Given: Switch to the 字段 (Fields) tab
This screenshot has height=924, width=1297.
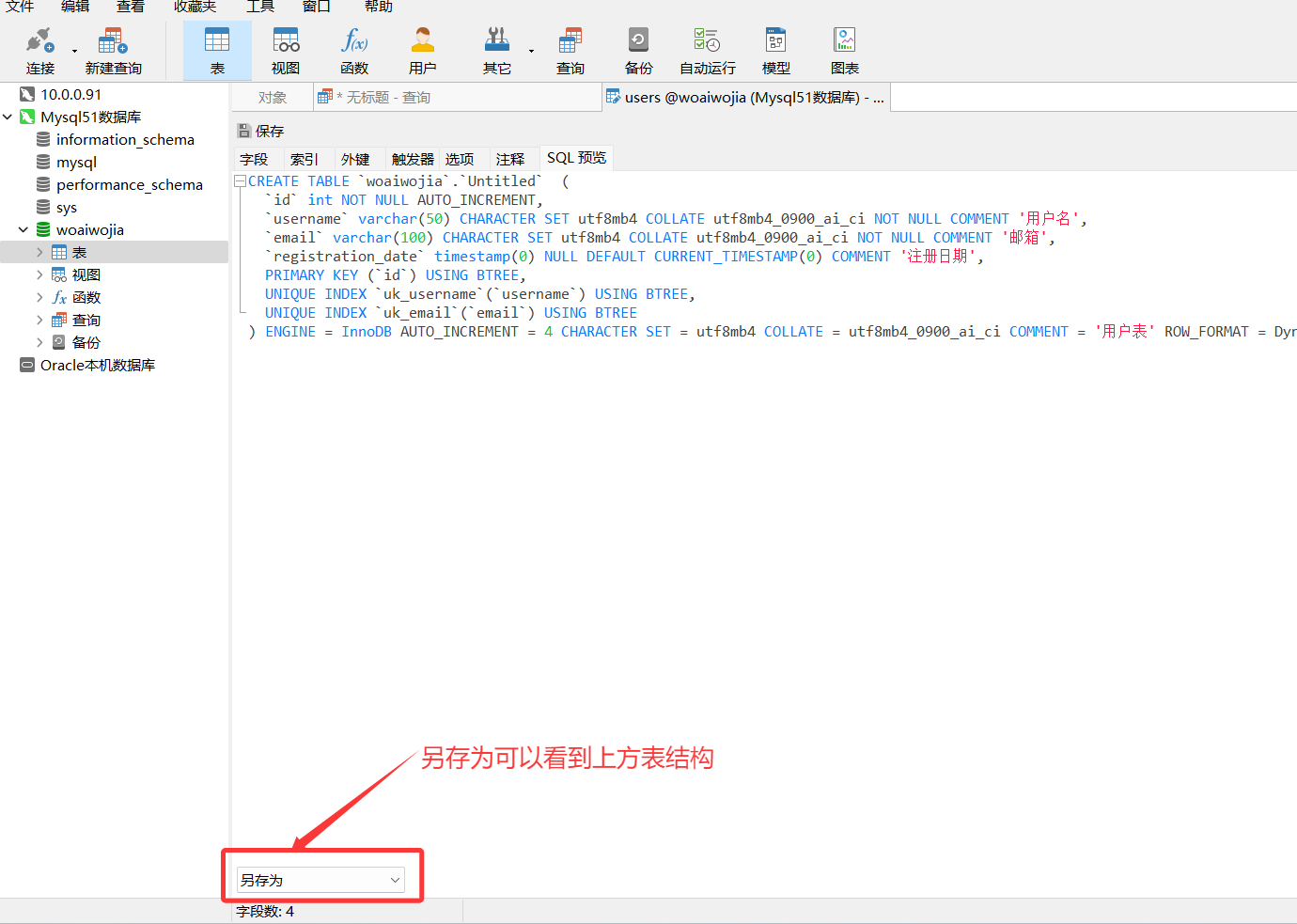Looking at the screenshot, I should click(x=254, y=160).
